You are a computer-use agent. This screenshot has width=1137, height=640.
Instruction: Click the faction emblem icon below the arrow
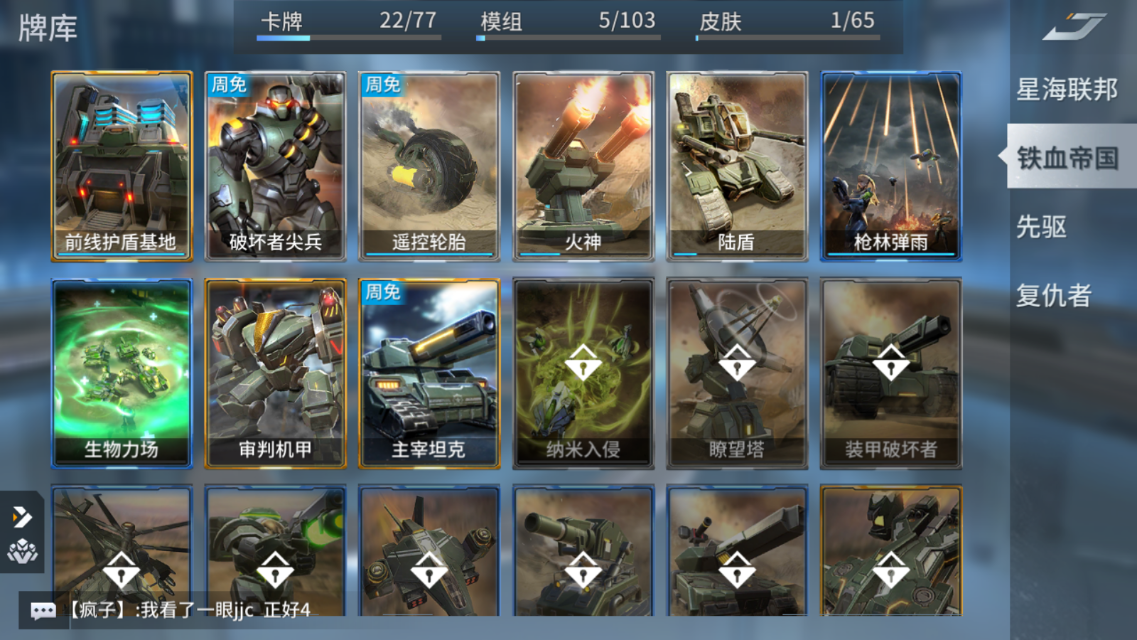[x=22, y=552]
